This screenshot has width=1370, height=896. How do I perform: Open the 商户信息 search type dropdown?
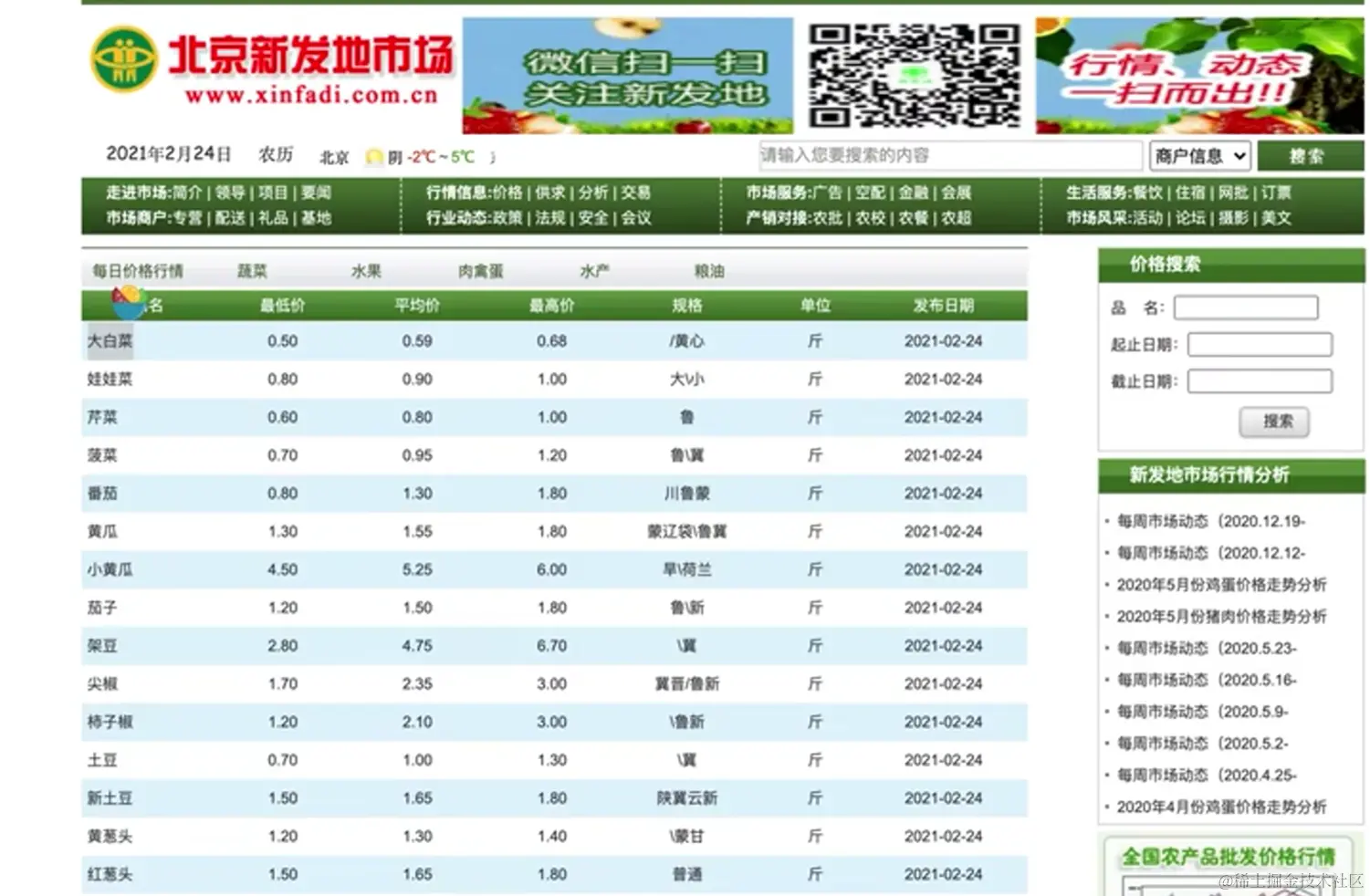pyautogui.click(x=1199, y=156)
